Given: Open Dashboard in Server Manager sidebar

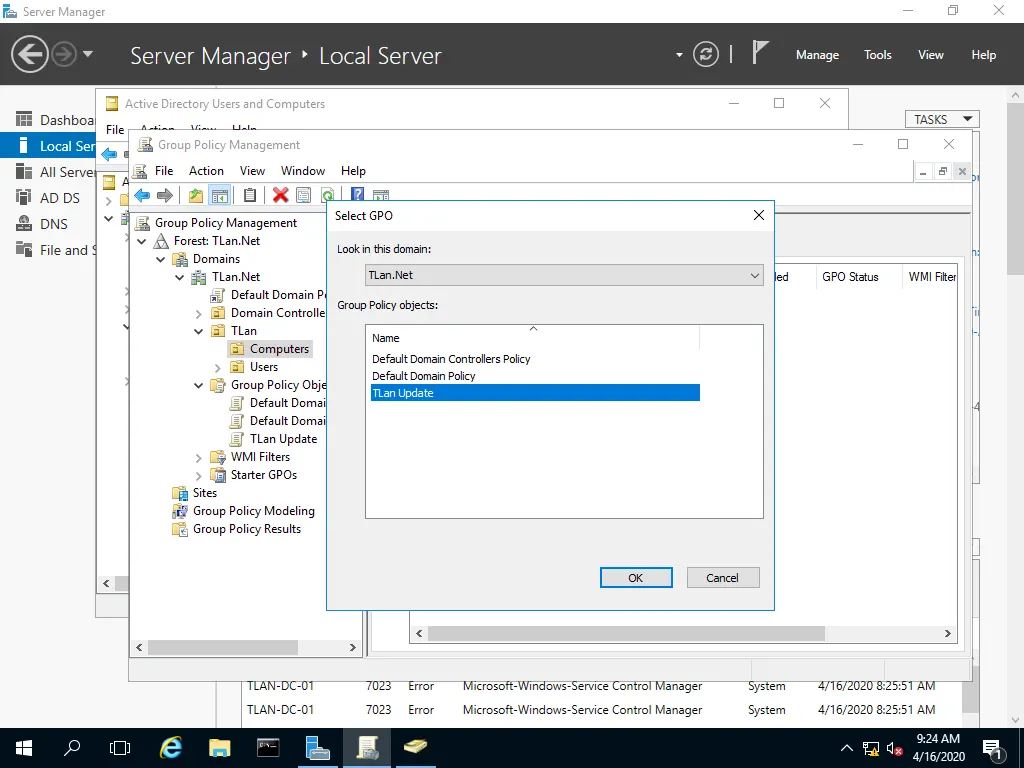Looking at the screenshot, I should (x=55, y=120).
